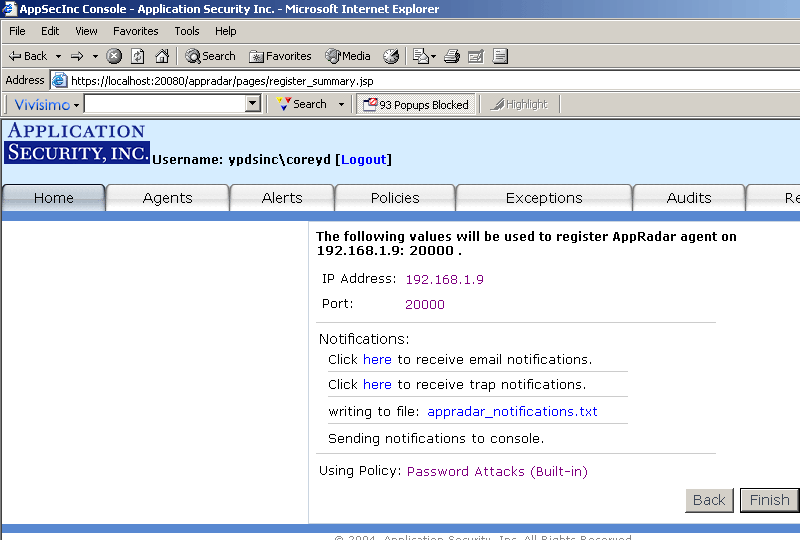
Task: Click the browser Back arrow button
Action: click(x=28, y=56)
